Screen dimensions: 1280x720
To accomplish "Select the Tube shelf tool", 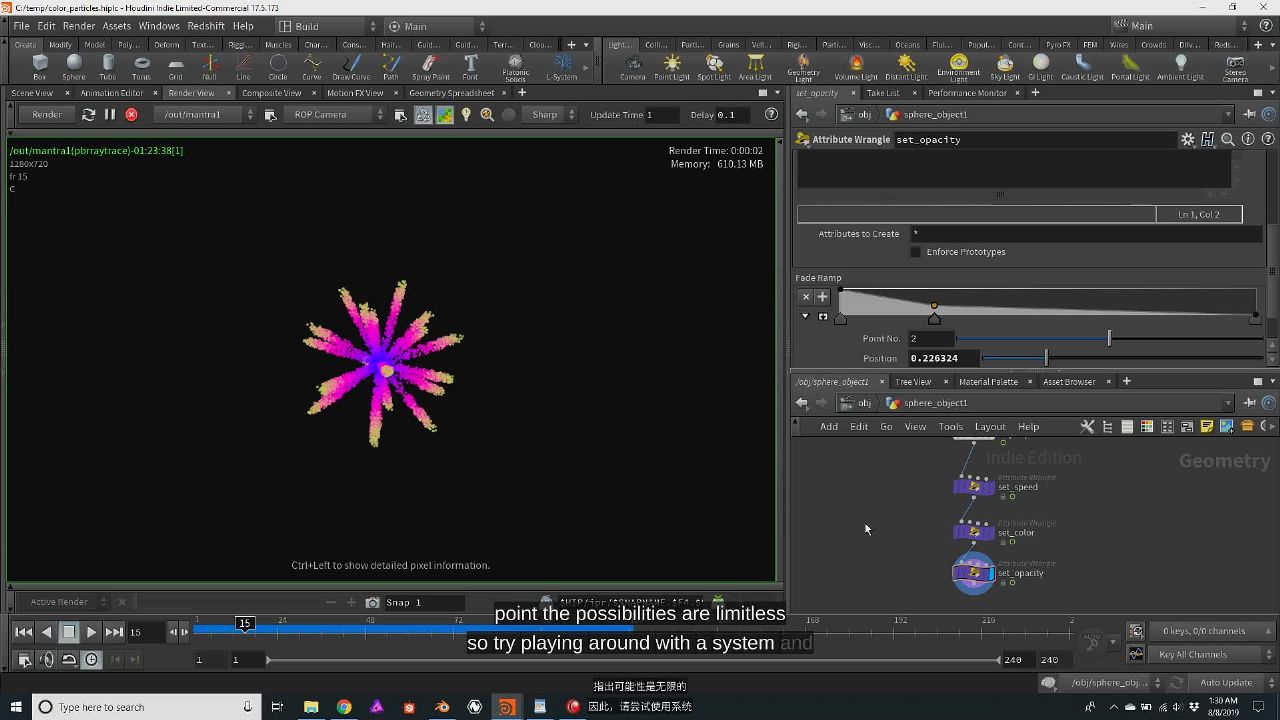I will tap(107, 67).
